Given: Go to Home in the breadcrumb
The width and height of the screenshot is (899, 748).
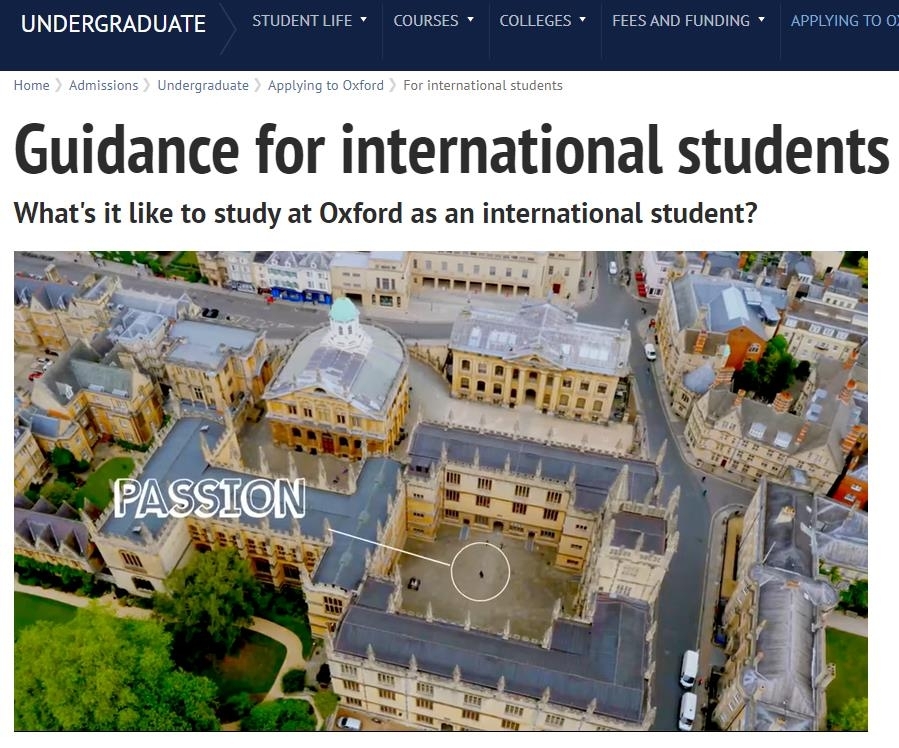Looking at the screenshot, I should 31,85.
